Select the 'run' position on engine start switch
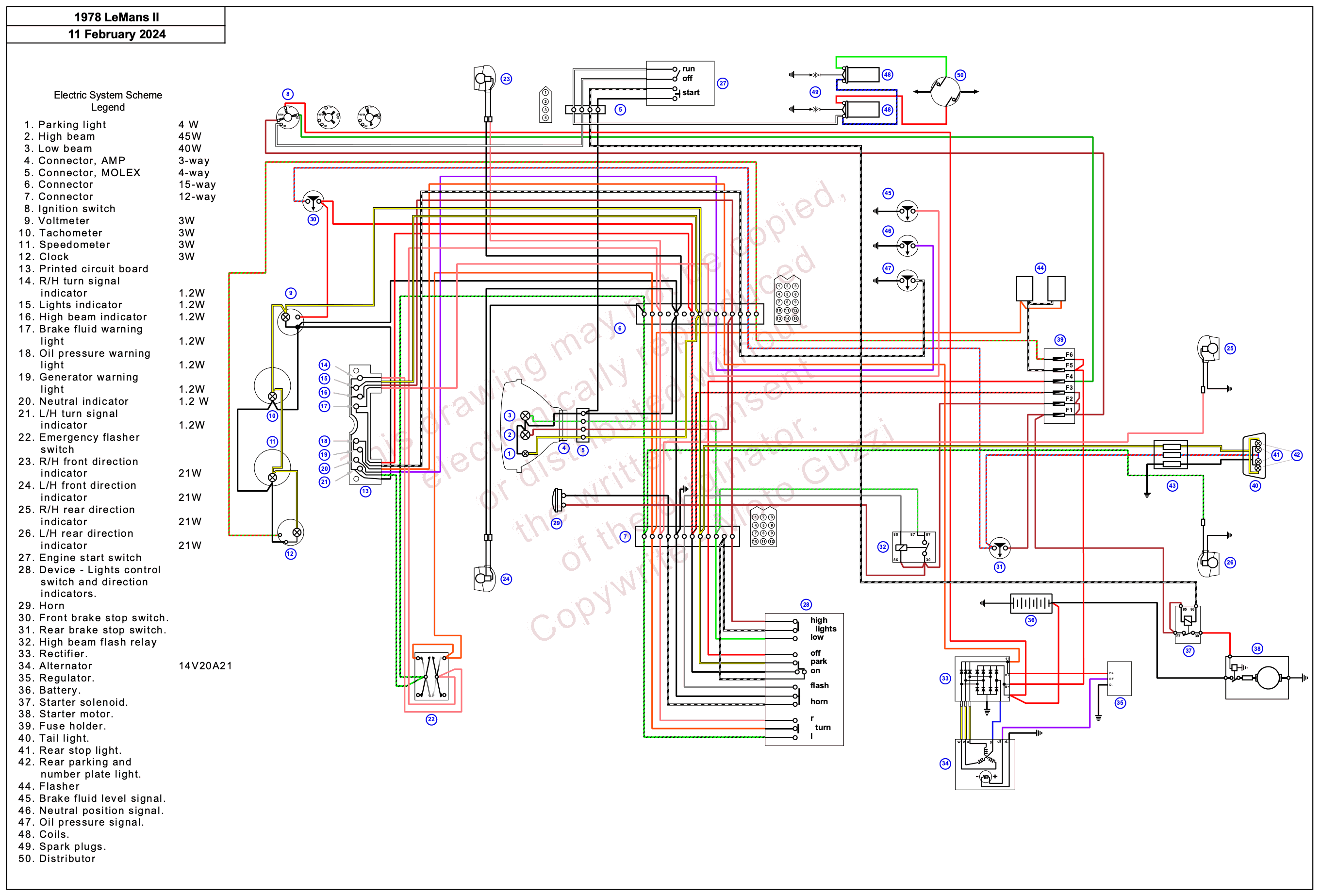The image size is (1321, 896). pyautogui.click(x=688, y=69)
